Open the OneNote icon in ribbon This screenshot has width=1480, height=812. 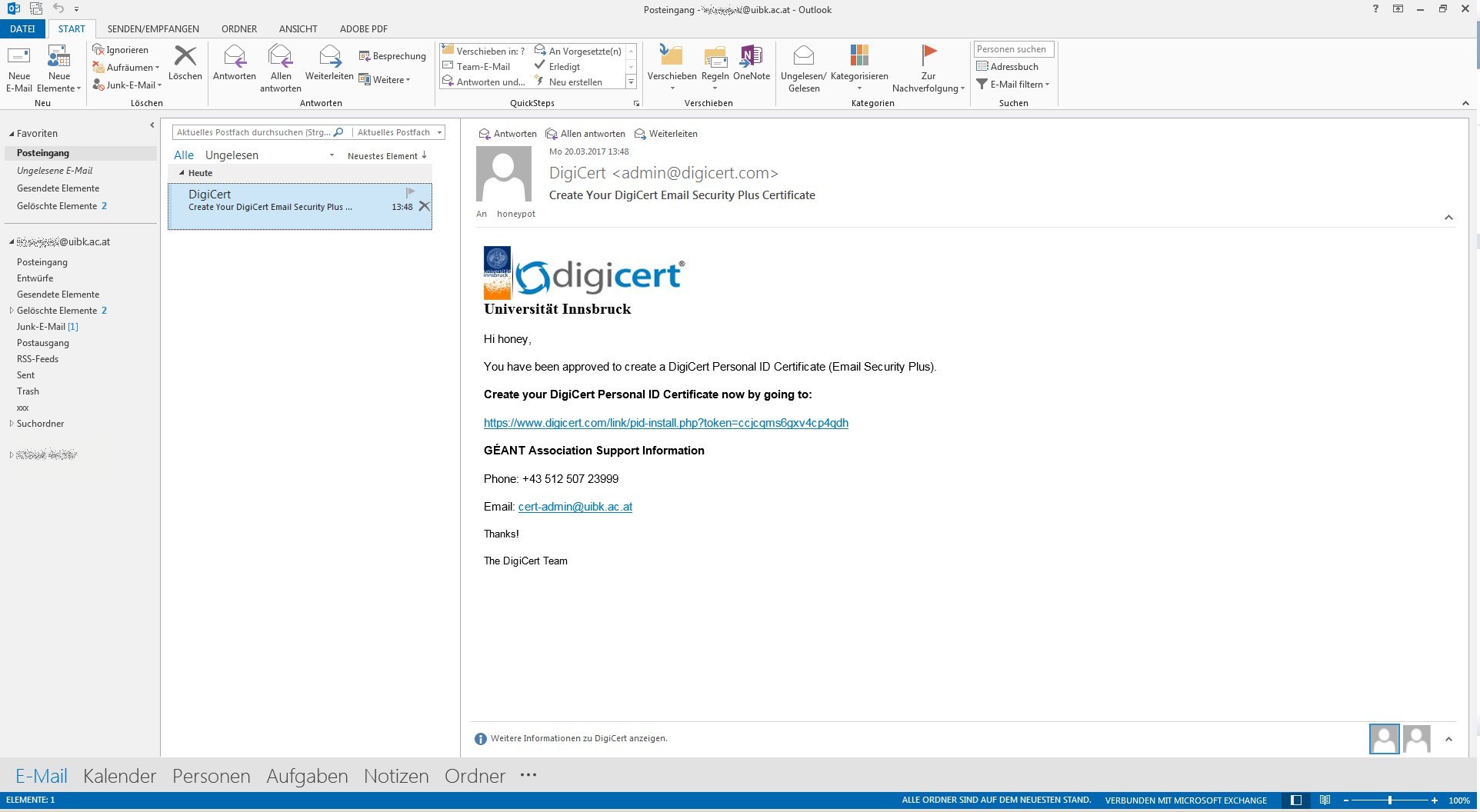751,58
